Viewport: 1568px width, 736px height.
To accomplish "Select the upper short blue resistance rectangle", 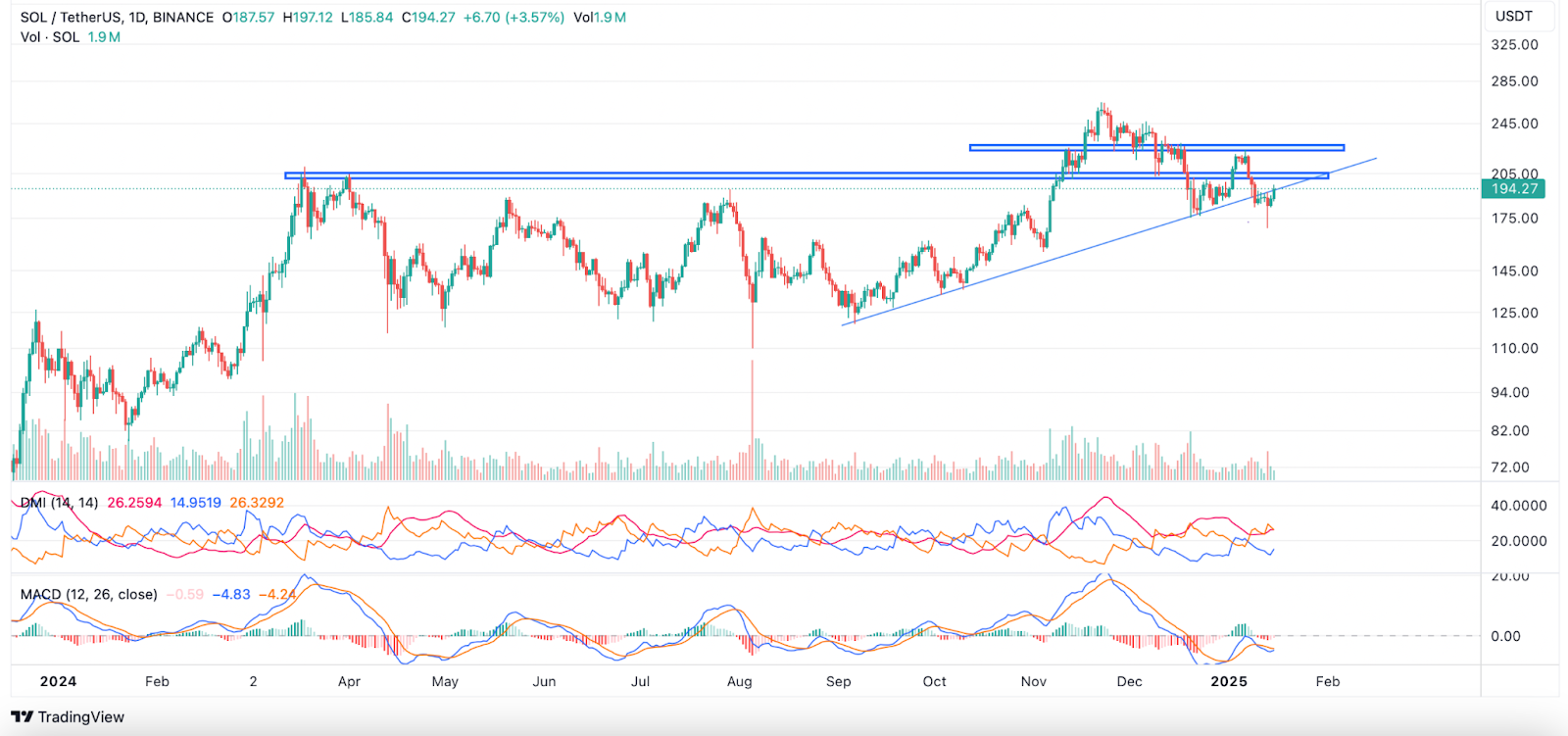I will coord(1156,148).
